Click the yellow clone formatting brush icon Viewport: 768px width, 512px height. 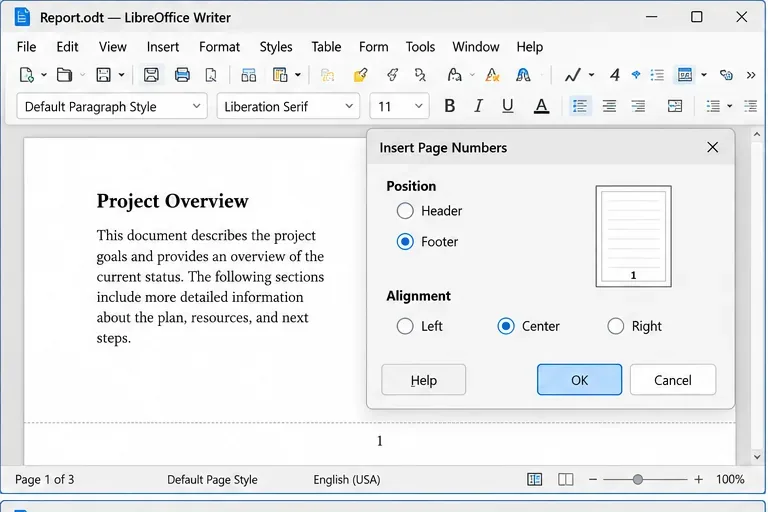(x=360, y=75)
